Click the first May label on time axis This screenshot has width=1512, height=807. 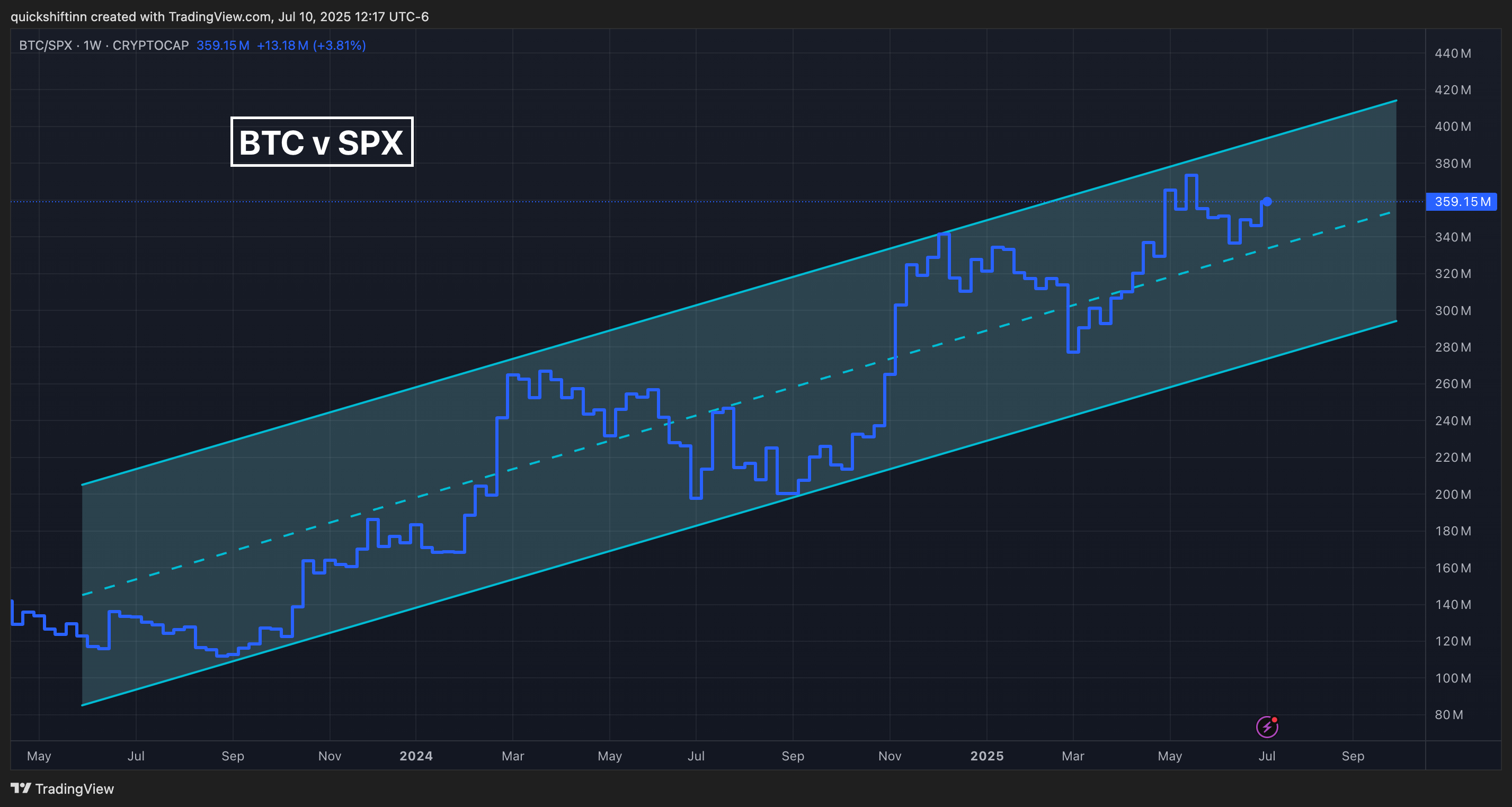click(39, 756)
